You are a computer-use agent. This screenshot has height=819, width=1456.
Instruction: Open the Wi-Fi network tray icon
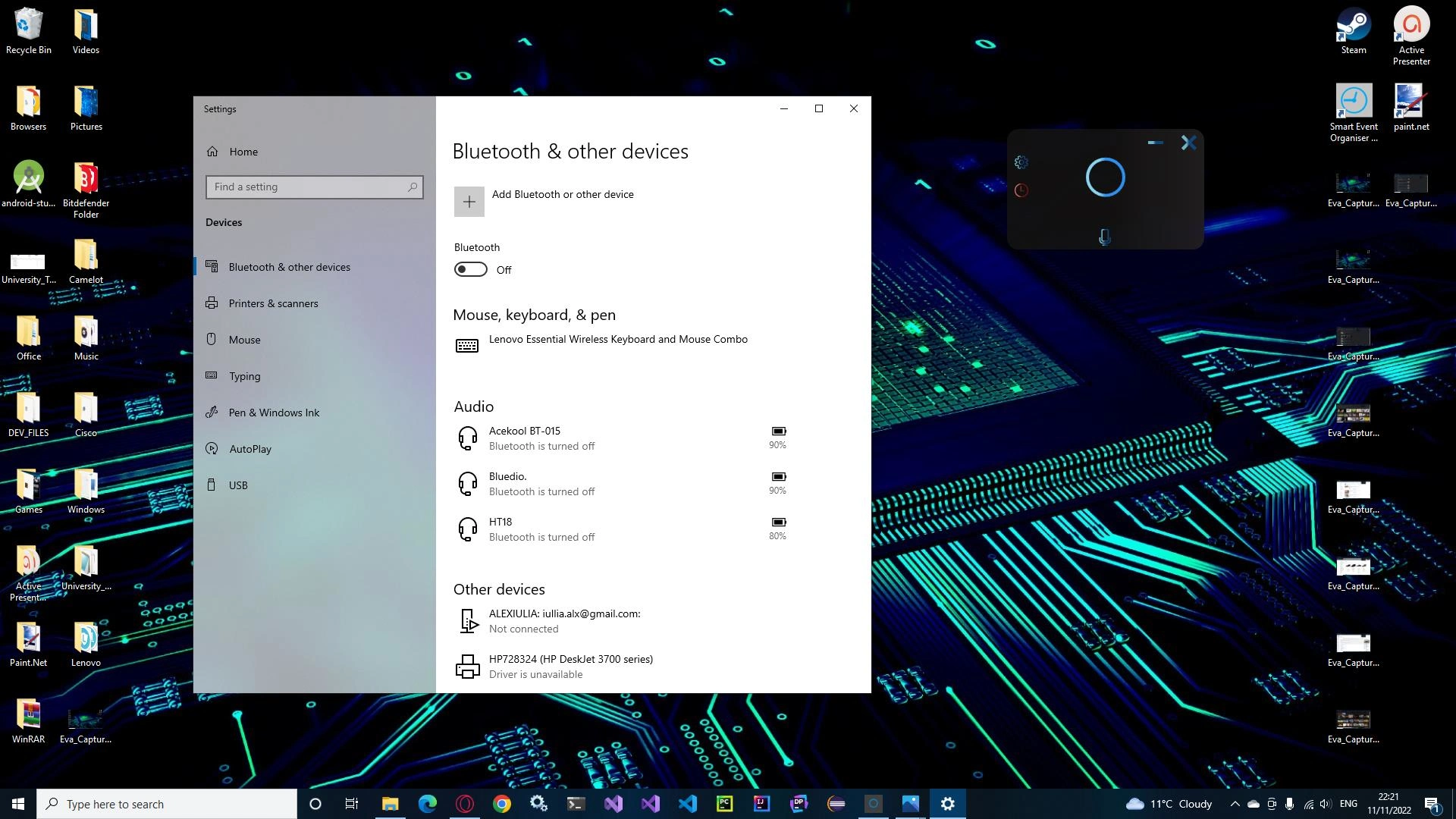pos(1308,804)
